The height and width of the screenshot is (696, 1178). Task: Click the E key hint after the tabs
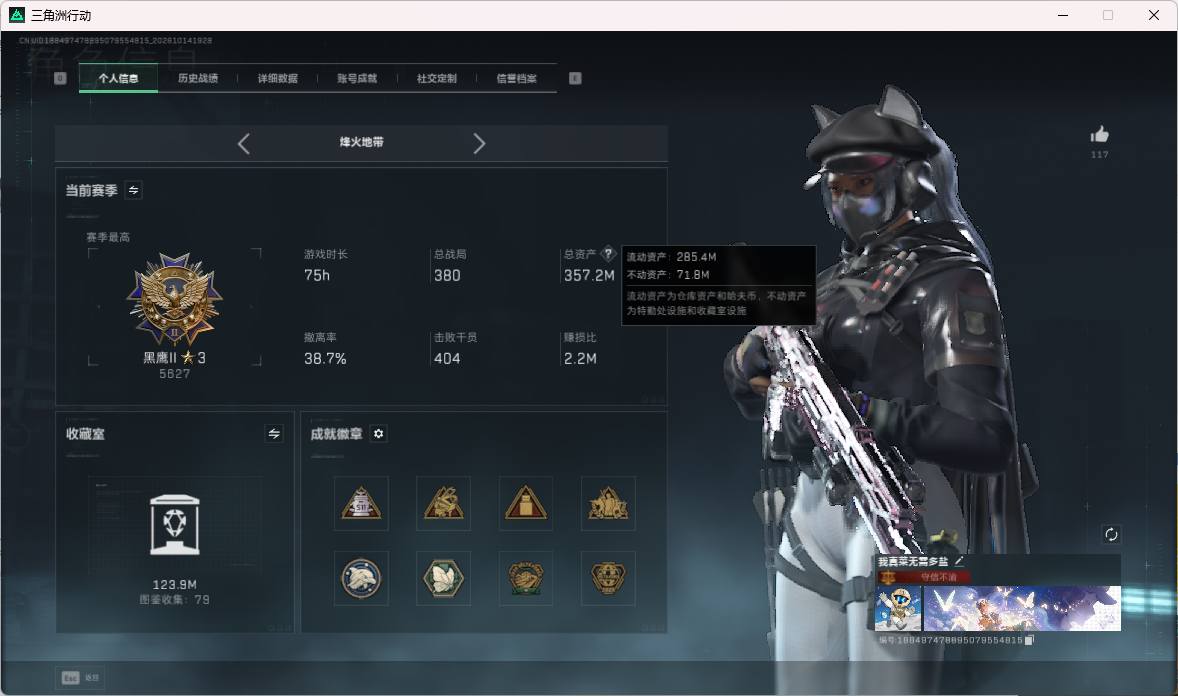tap(575, 78)
